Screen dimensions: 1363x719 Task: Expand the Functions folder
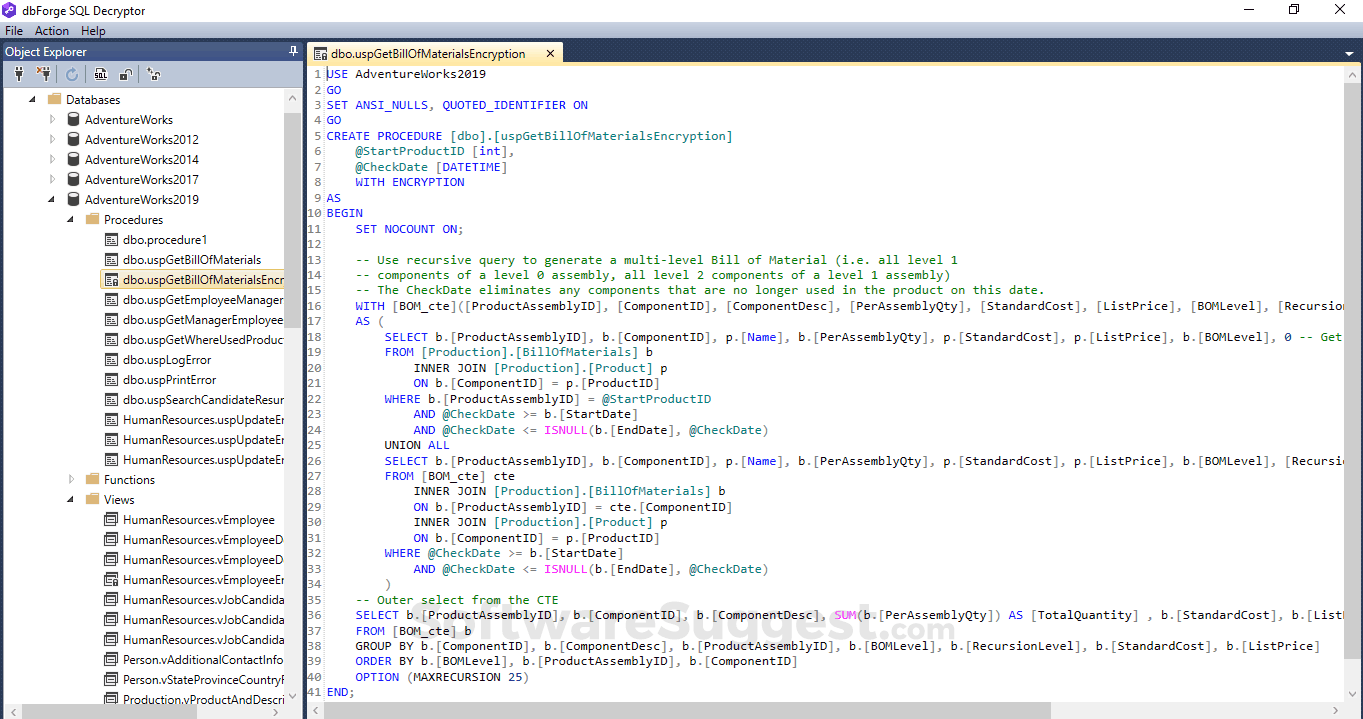pos(71,479)
